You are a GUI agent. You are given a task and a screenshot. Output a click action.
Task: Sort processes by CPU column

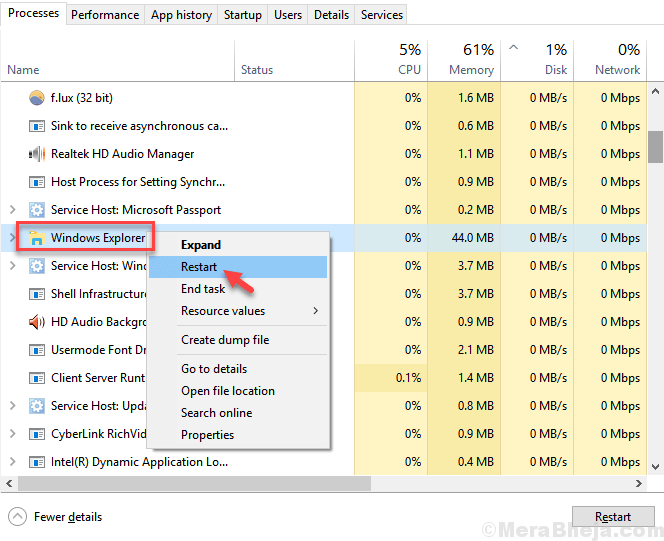391,61
